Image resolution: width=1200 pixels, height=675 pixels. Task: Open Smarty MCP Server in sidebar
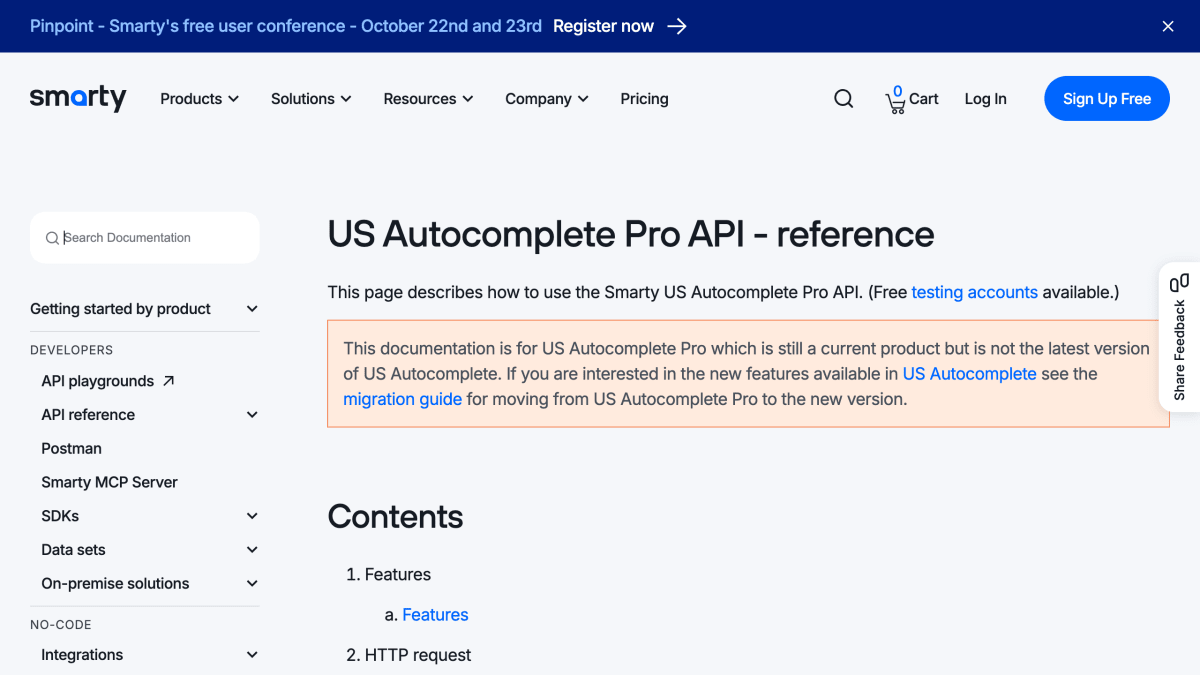coord(109,482)
